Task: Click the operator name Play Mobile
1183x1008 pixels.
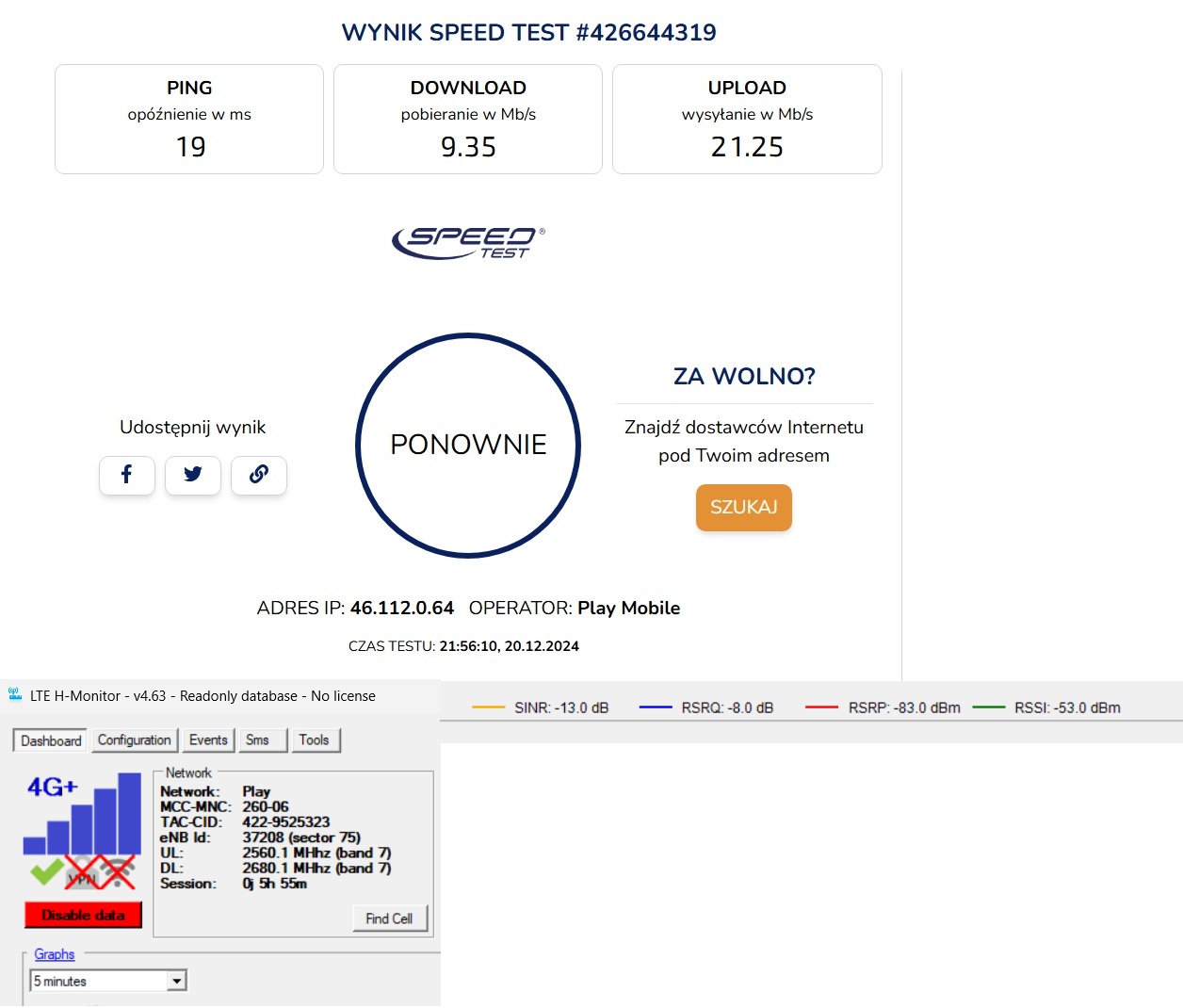Action: 629,608
